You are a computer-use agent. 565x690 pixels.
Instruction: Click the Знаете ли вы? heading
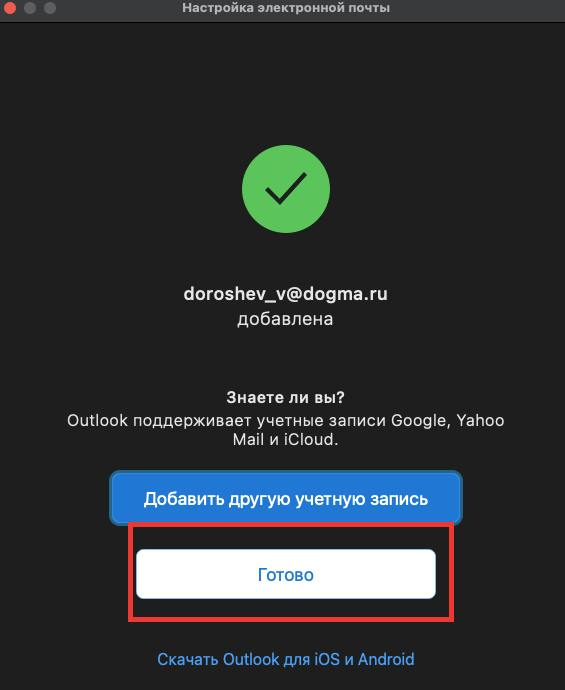[286, 397]
